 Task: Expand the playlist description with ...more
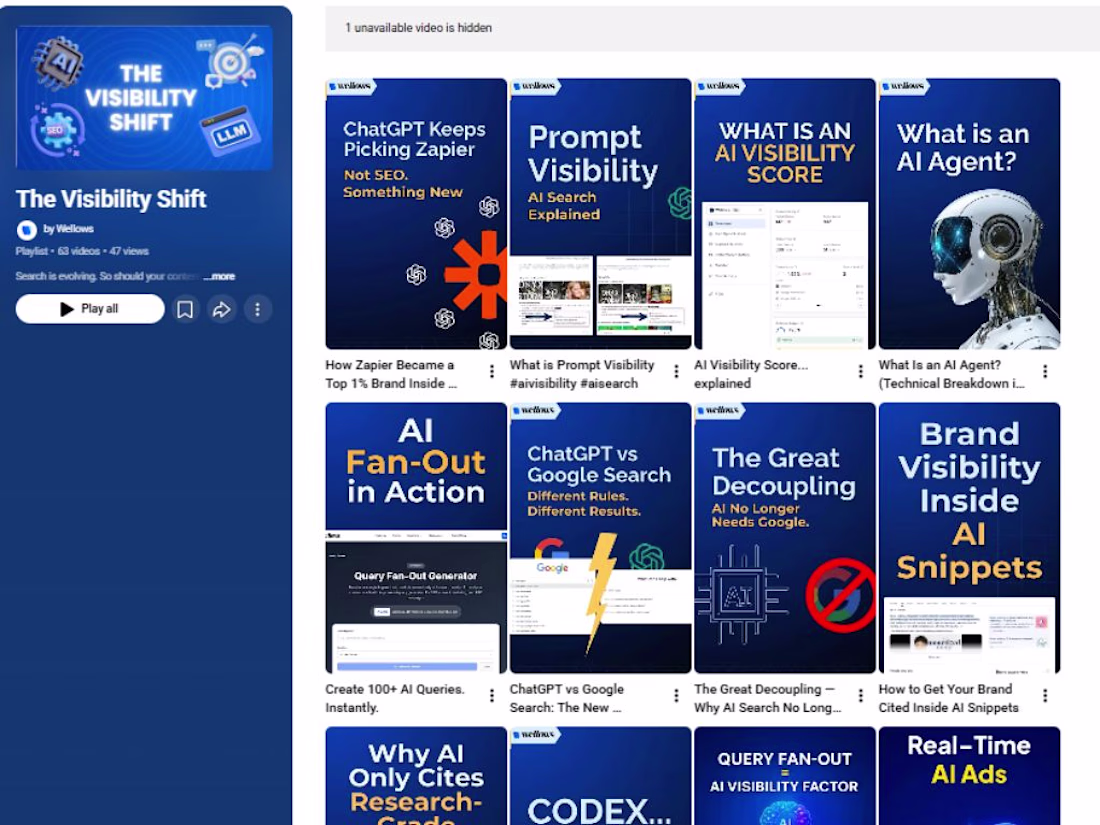220,276
